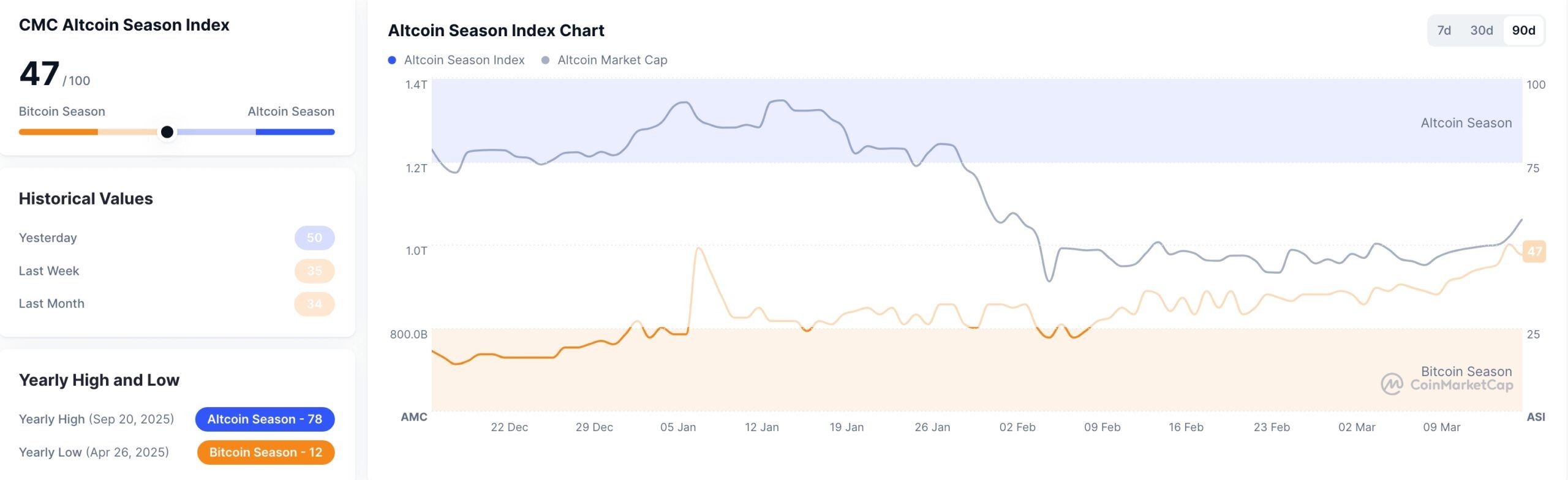Image resolution: width=1568 pixels, height=480 pixels.
Task: Select the 30d time range option
Action: click(1481, 29)
